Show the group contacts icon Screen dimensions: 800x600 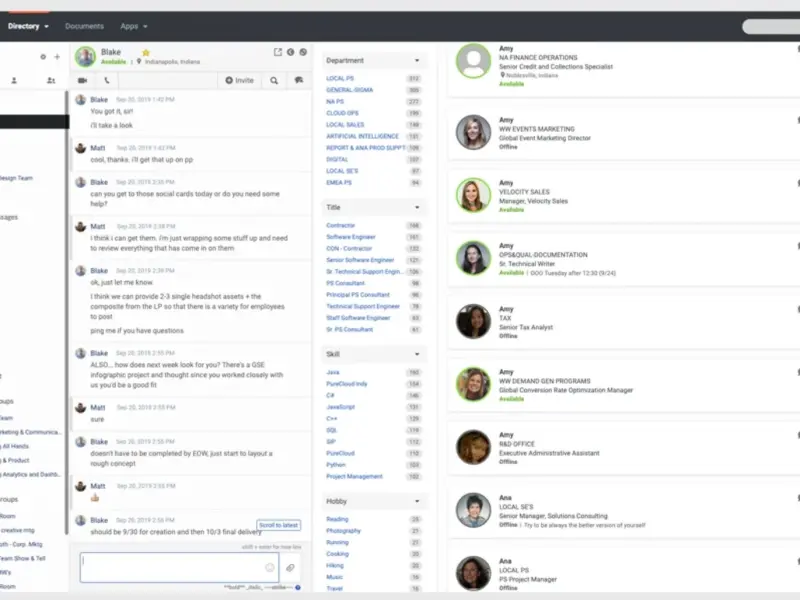tap(51, 81)
